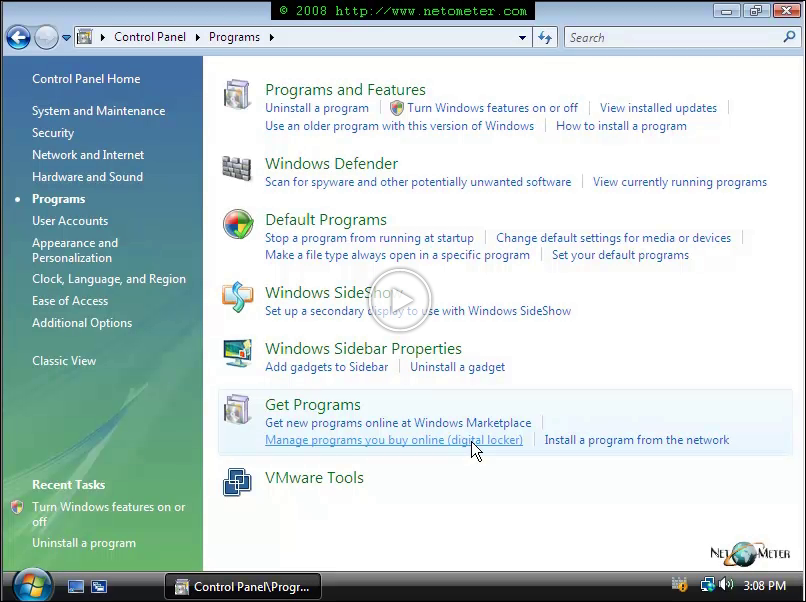Open Ease of Access category
The height and width of the screenshot is (602, 806).
pos(70,301)
